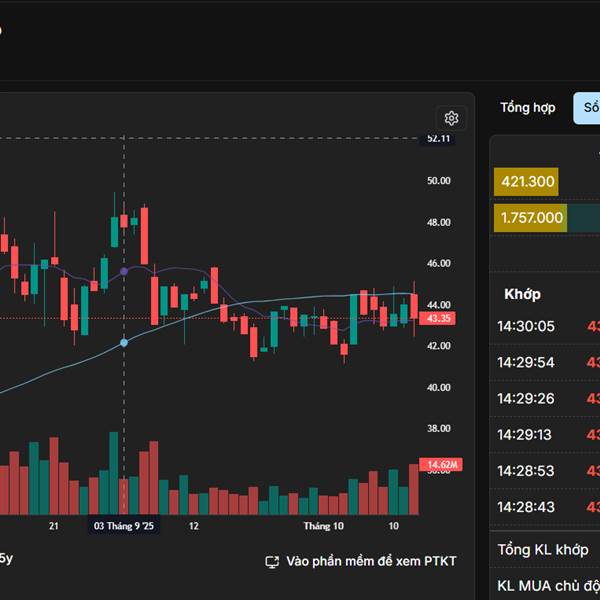600x600 pixels.
Task: Click the 52.11 crosshair price label
Action: [438, 139]
